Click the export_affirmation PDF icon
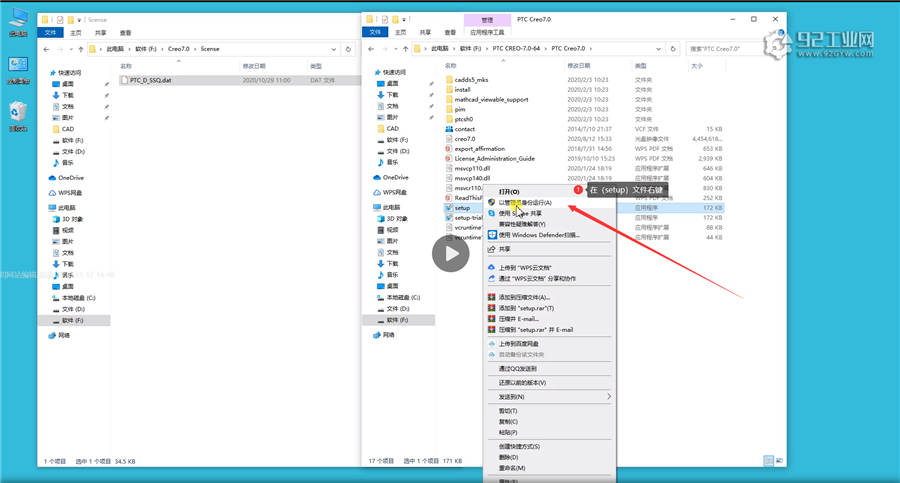 449,149
